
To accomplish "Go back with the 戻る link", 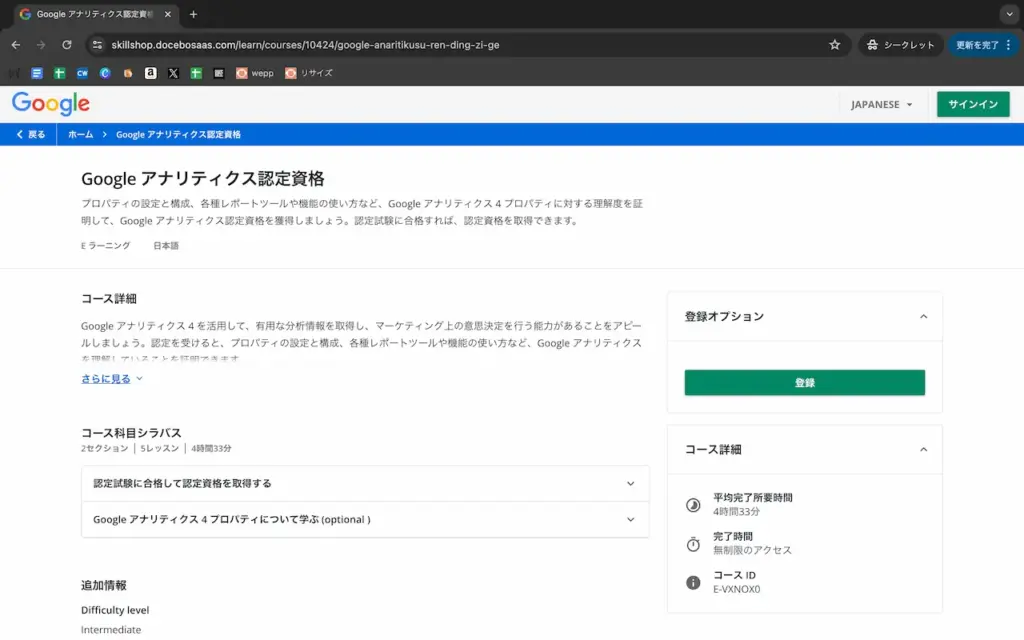I will click(x=30, y=135).
